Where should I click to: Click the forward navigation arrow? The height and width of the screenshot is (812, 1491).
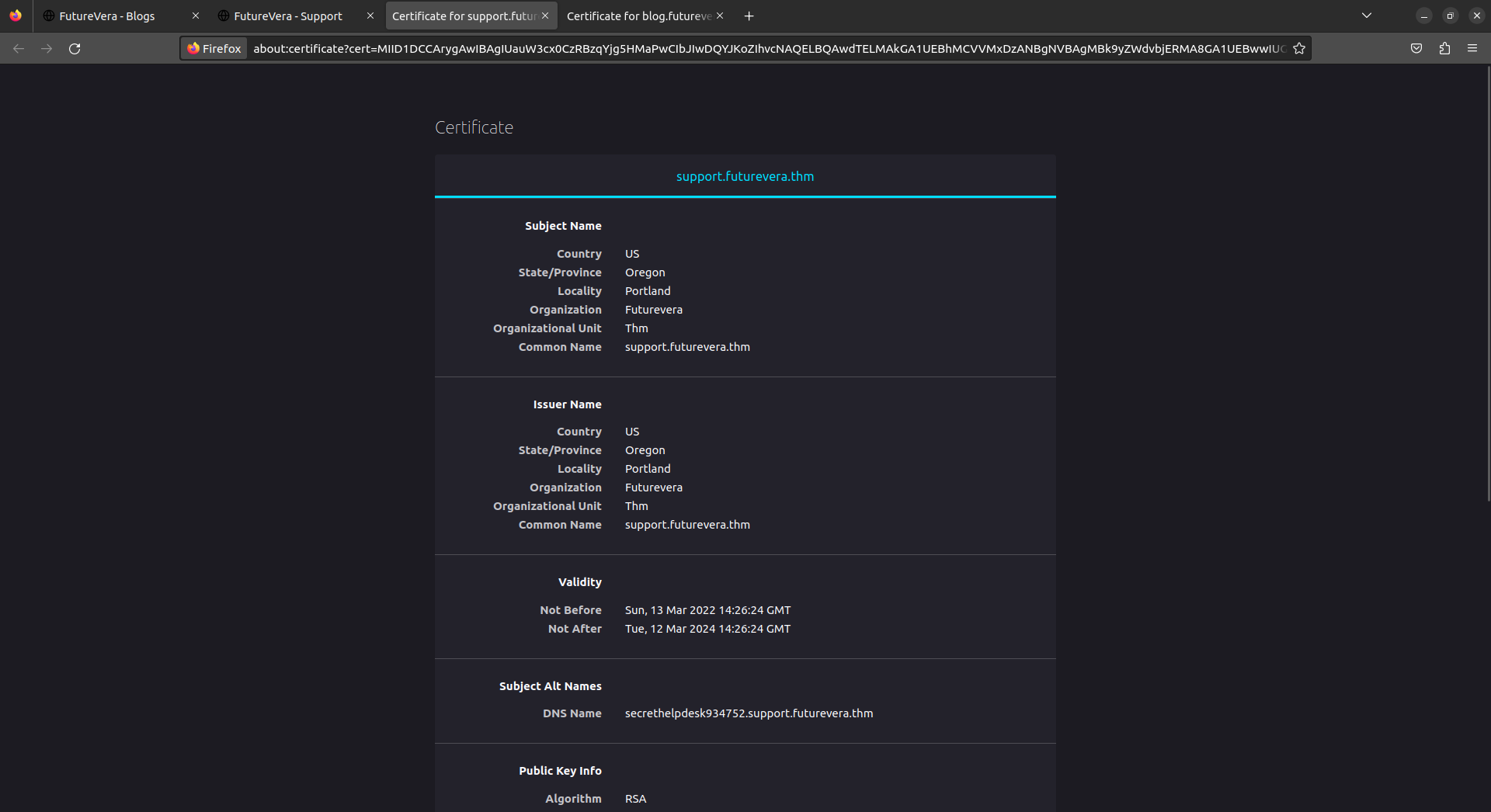coord(47,49)
